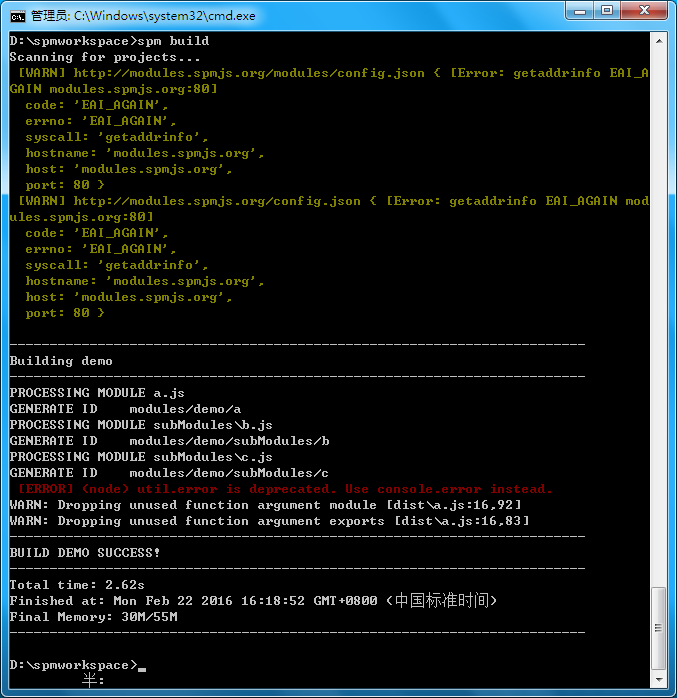Click 'Dropping unused function argument module' warning
The height and width of the screenshot is (698, 677).
(x=265, y=505)
